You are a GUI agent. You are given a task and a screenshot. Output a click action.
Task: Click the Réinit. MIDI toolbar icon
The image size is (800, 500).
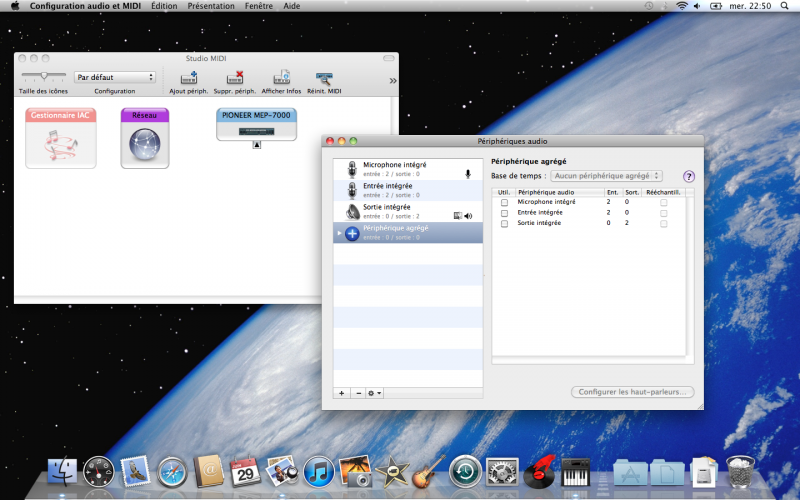click(324, 78)
